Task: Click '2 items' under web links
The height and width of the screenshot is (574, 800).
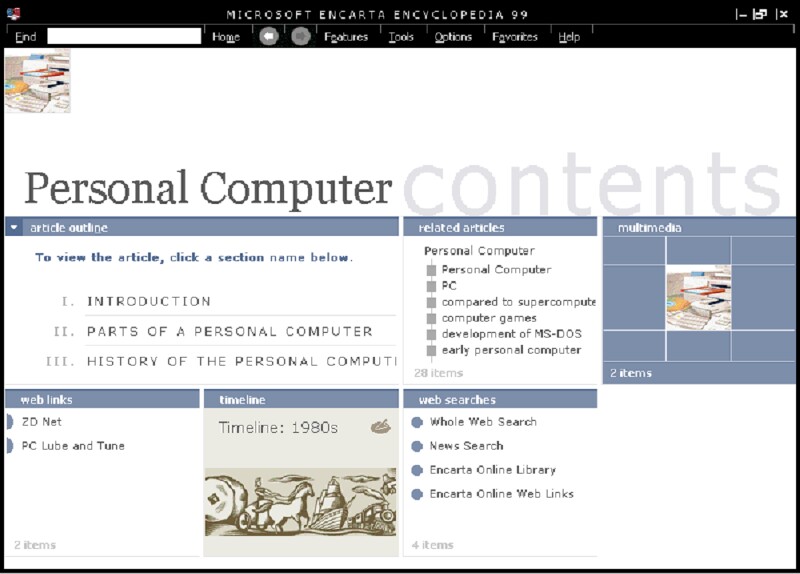Action: tap(35, 545)
